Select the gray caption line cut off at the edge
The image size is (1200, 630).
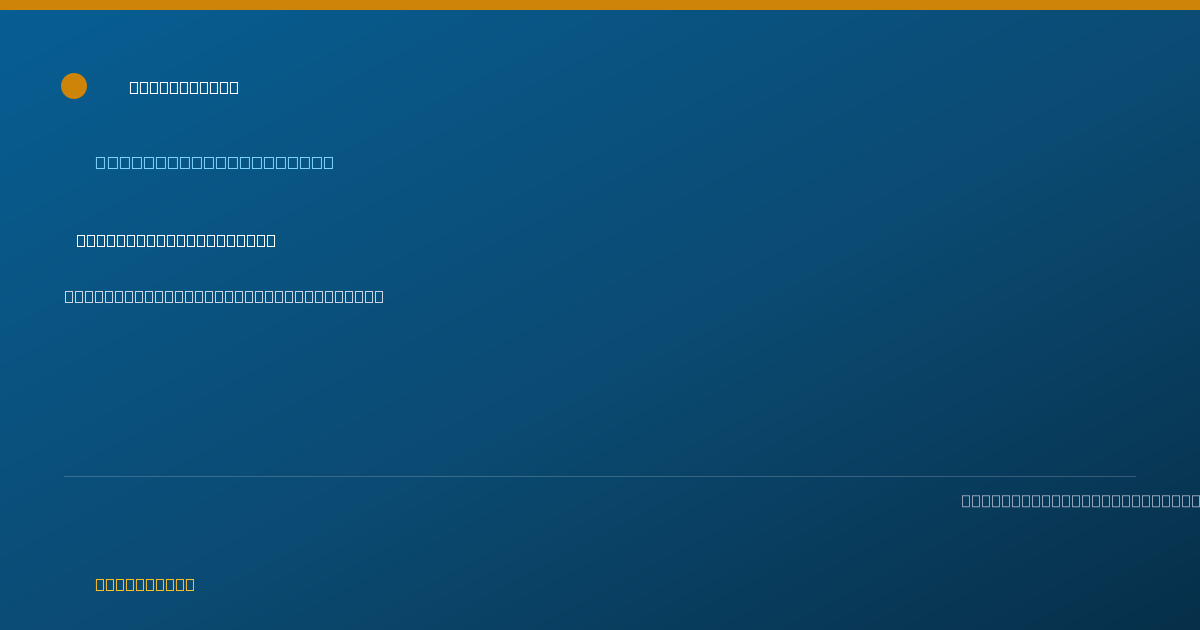tap(1080, 500)
